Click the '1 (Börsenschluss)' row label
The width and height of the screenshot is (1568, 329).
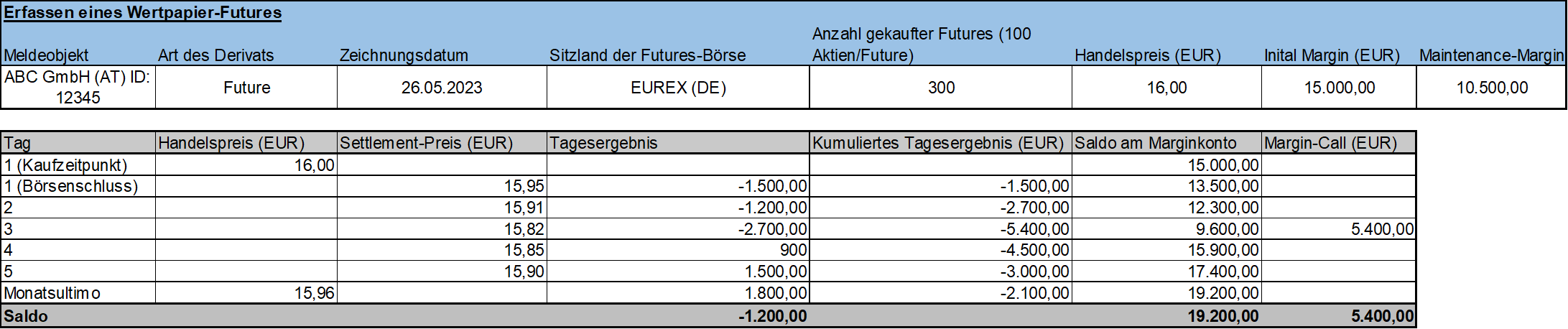coord(70,186)
